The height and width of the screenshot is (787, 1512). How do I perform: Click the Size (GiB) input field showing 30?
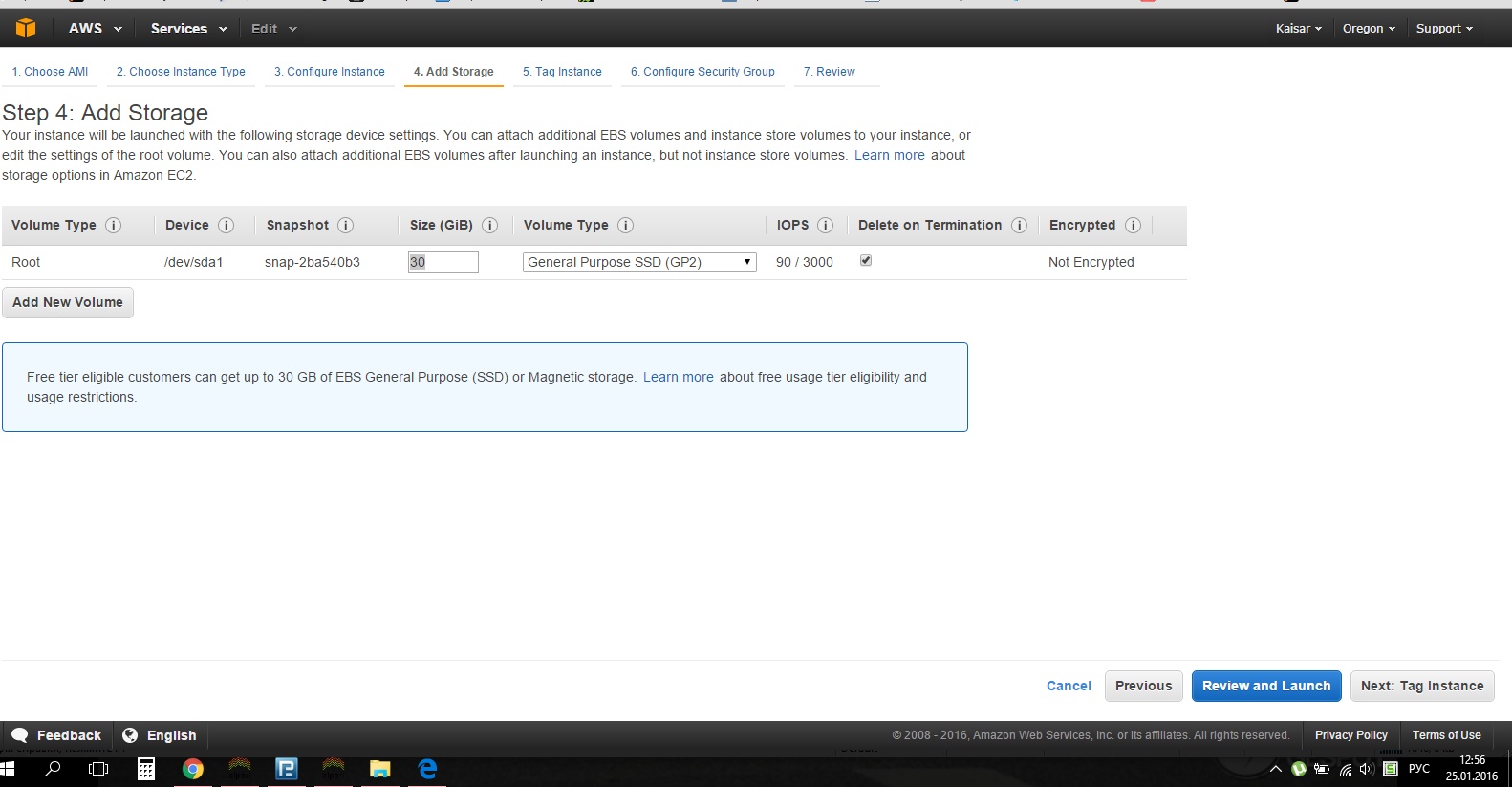tap(443, 262)
